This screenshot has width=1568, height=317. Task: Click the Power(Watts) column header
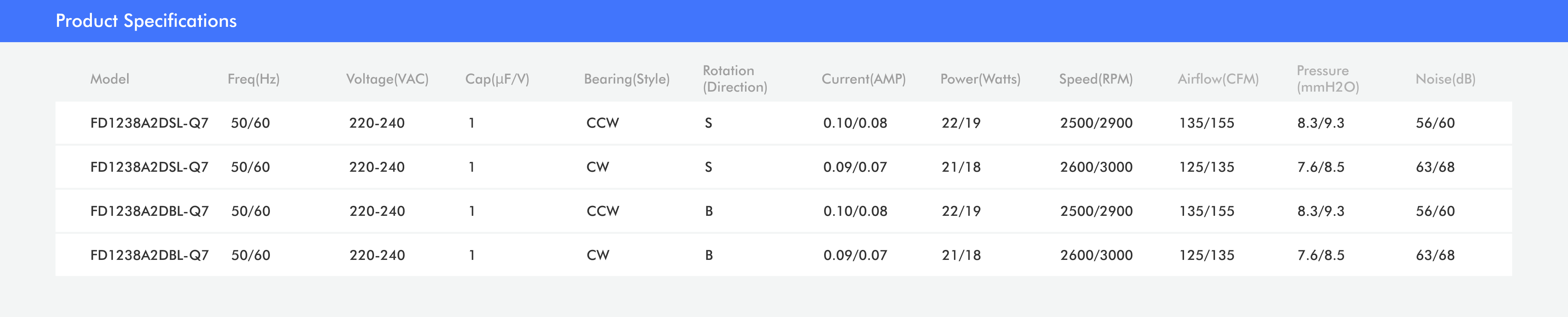coord(980,79)
